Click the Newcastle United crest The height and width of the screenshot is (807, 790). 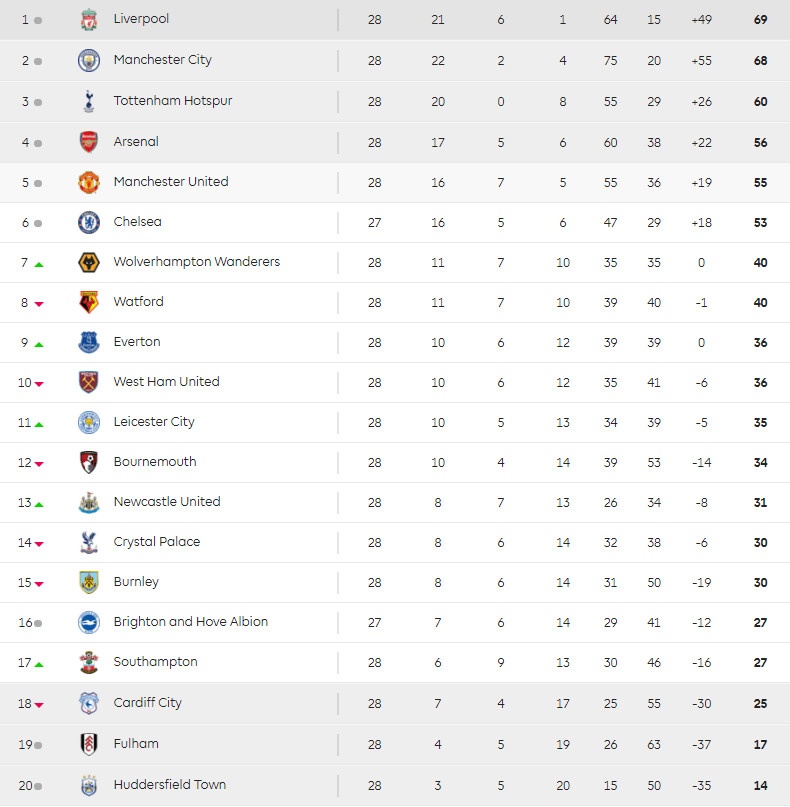[x=89, y=502]
